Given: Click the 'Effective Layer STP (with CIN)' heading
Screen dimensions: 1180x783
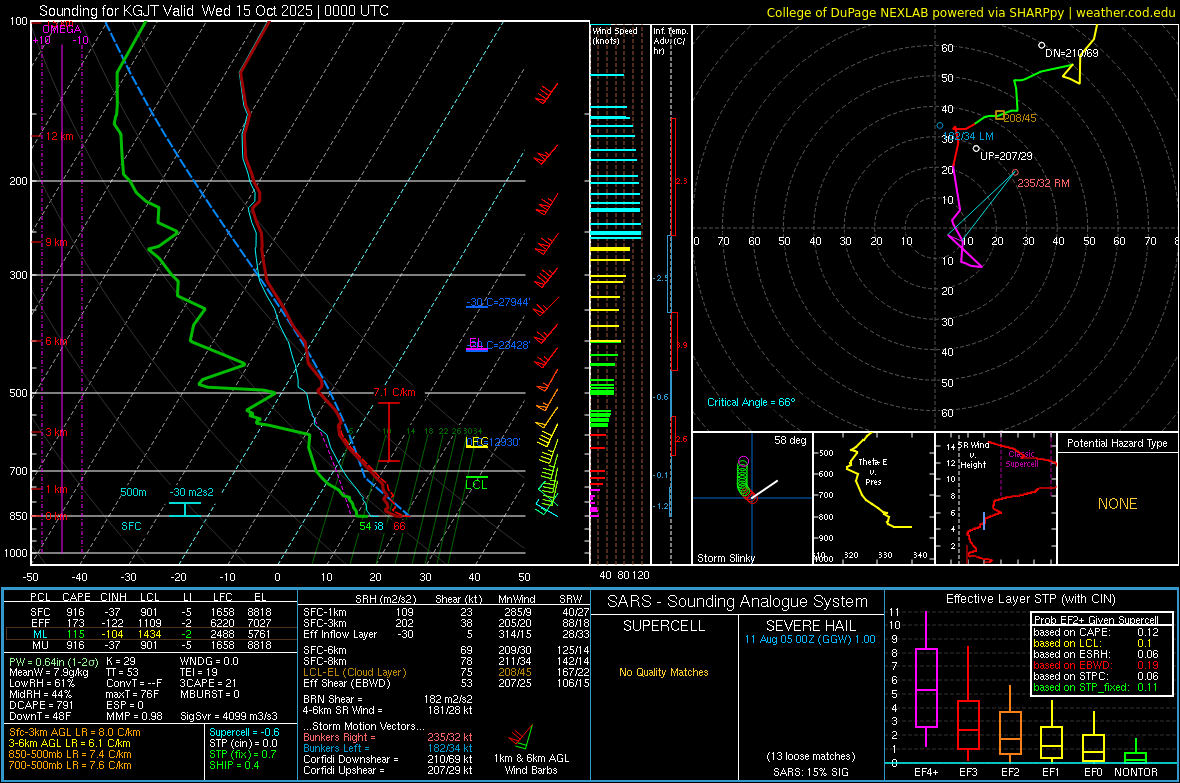Looking at the screenshot, I should [1030, 599].
